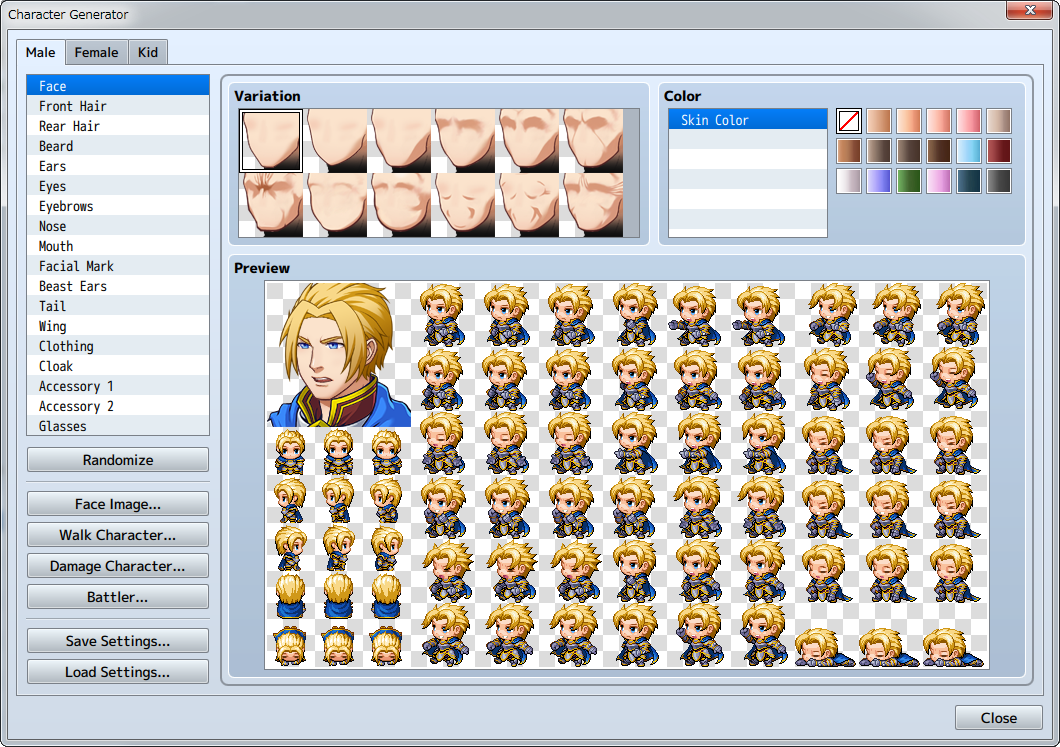This screenshot has height=747, width=1060.
Task: Select Eyes in the parts list
Action: (x=118, y=186)
